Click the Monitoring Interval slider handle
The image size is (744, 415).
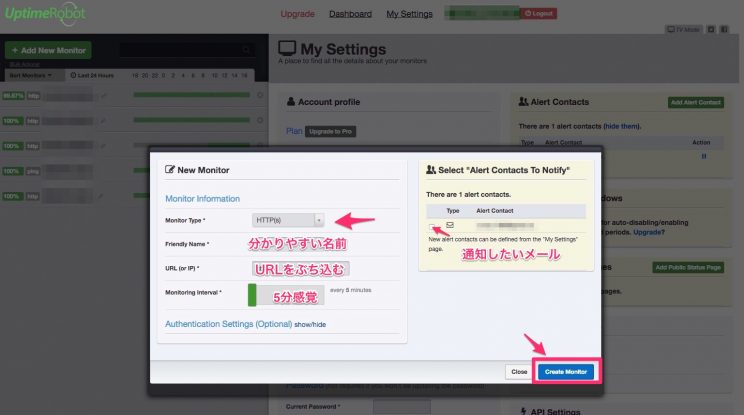(x=254, y=294)
